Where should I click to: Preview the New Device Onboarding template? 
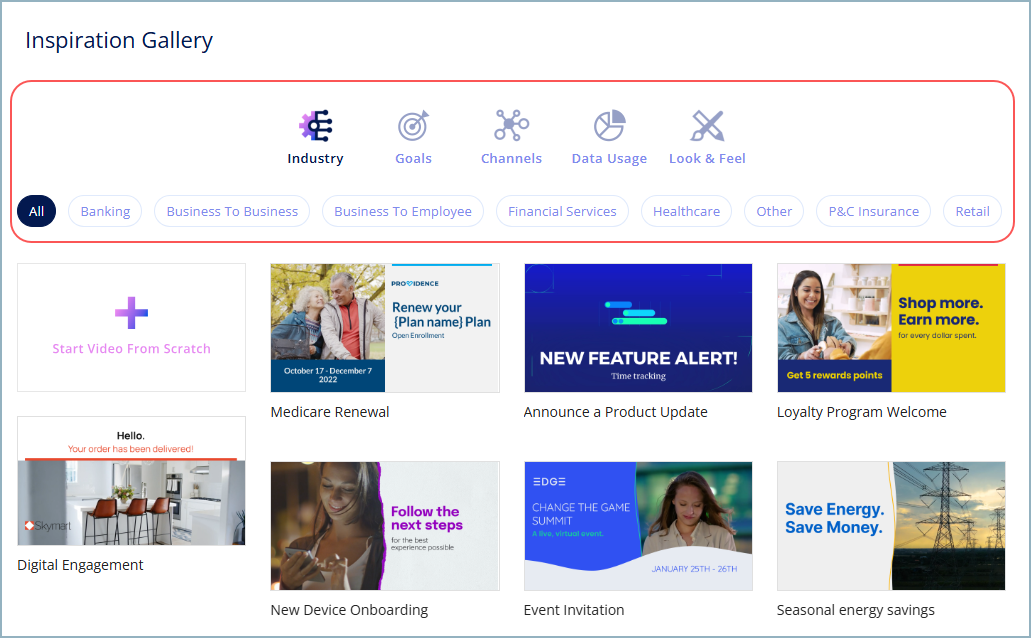[x=384, y=526]
